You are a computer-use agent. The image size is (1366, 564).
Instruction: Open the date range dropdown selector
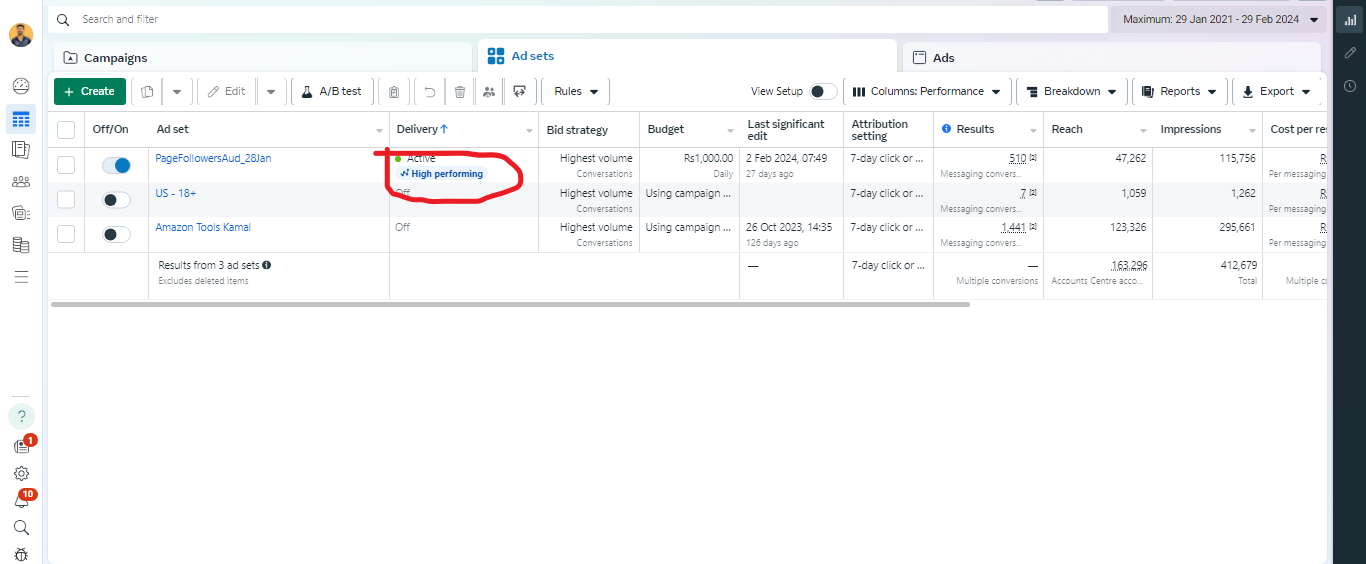(x=1220, y=20)
